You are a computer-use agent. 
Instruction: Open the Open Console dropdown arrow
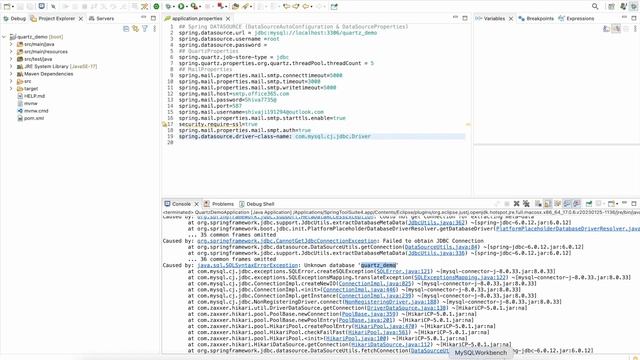point(617,204)
